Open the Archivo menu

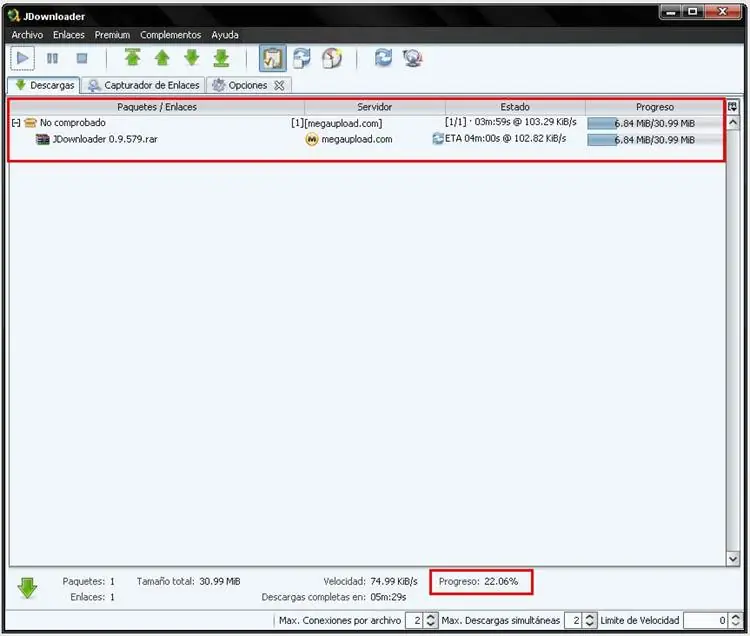point(27,34)
